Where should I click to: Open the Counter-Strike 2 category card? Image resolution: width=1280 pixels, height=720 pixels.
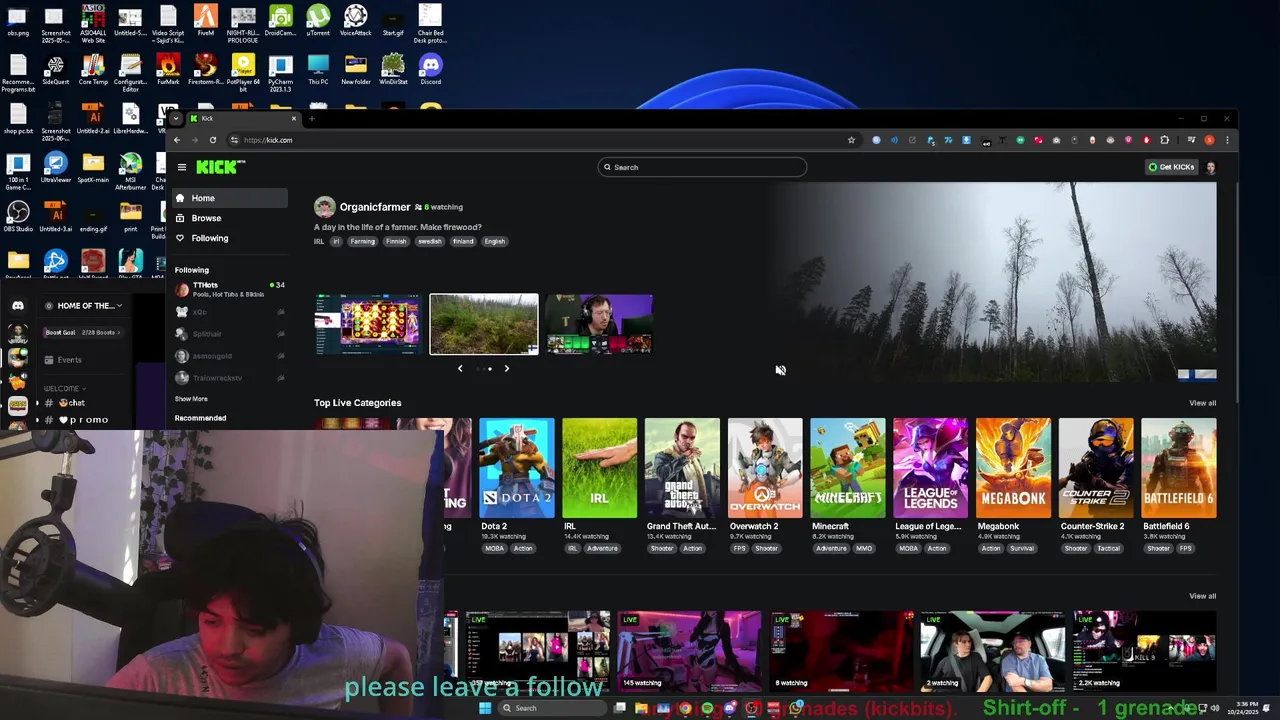(x=1096, y=468)
